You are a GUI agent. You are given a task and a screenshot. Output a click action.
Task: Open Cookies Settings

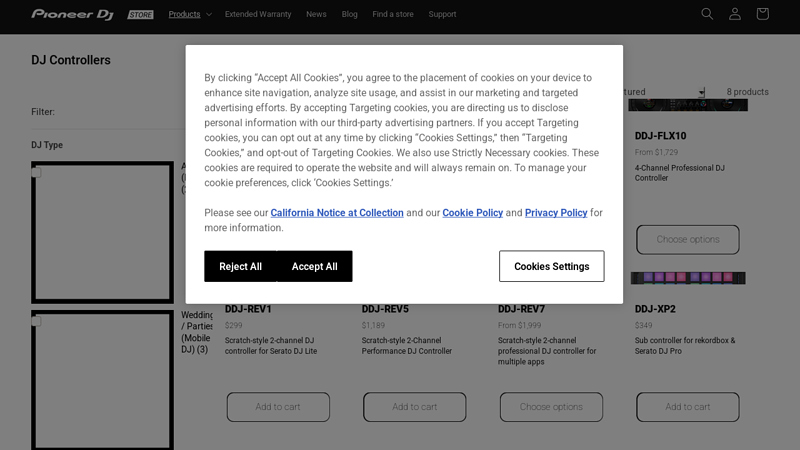[x=551, y=266]
